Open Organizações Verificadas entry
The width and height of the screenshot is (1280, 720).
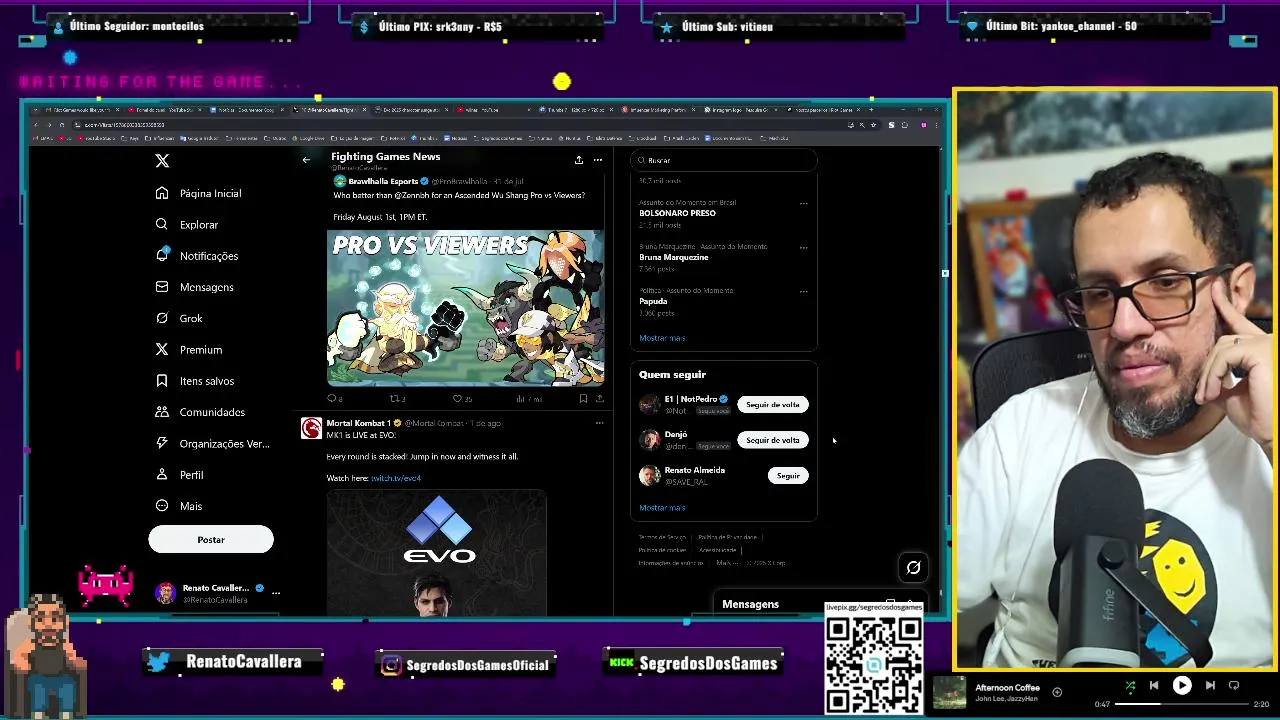[x=213, y=443]
